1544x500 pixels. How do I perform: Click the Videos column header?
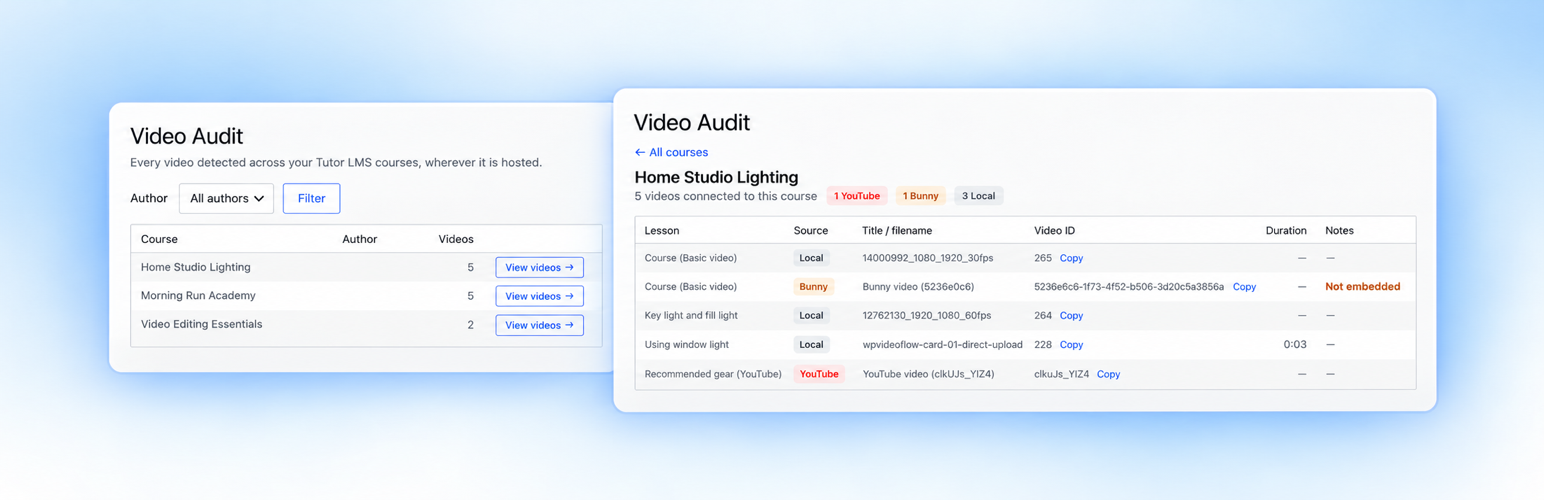456,239
